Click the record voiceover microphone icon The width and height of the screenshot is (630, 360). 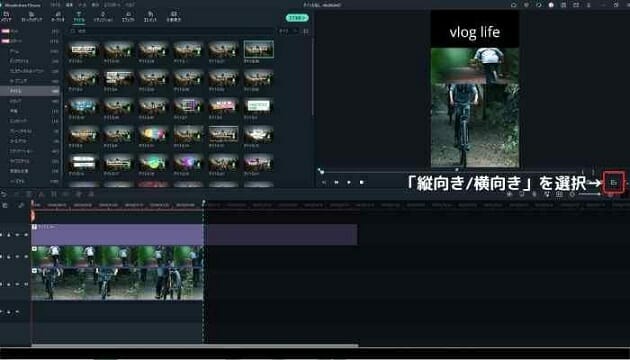(534, 194)
